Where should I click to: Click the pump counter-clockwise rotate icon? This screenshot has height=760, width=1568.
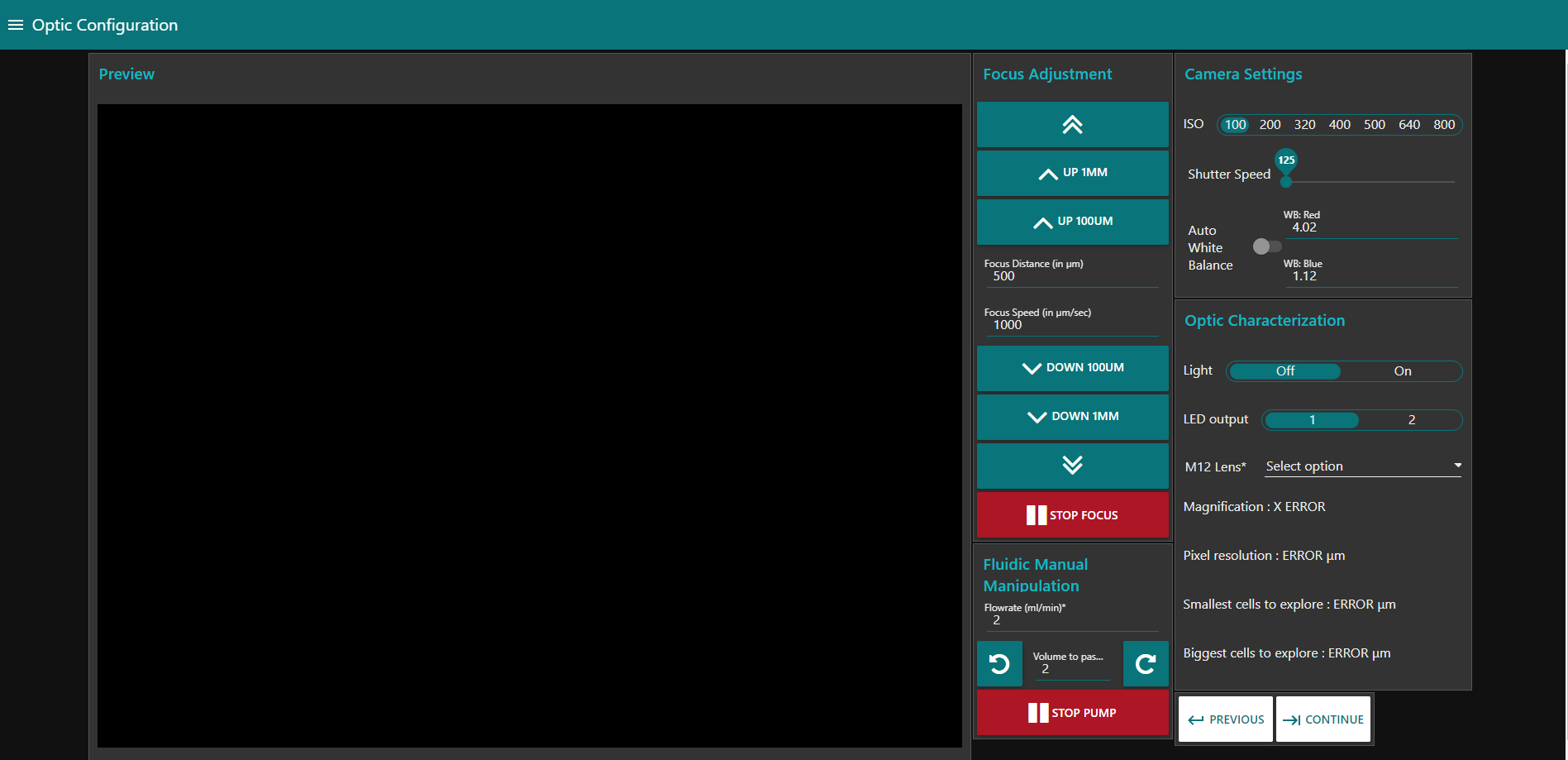tap(999, 664)
